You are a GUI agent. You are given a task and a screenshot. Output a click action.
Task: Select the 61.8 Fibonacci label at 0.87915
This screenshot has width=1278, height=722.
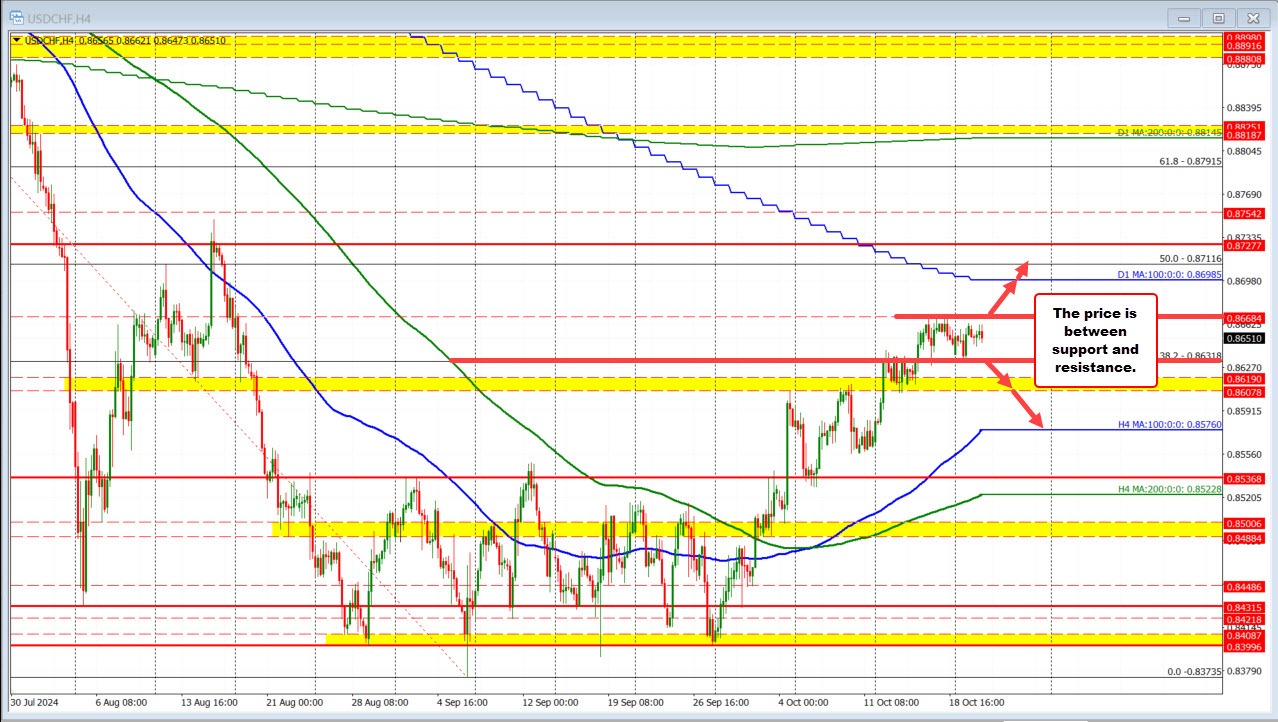click(x=1190, y=162)
